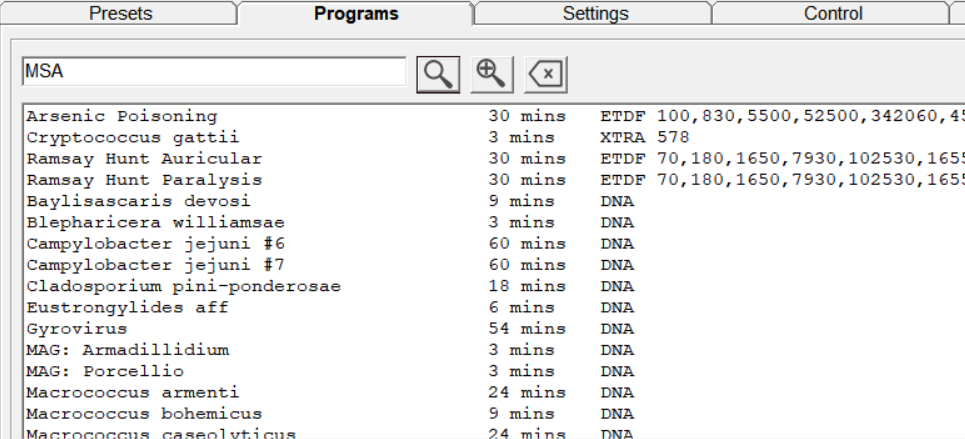The height and width of the screenshot is (439, 965).
Task: Select Baylisascaris devosi in results
Action: (x=138, y=201)
